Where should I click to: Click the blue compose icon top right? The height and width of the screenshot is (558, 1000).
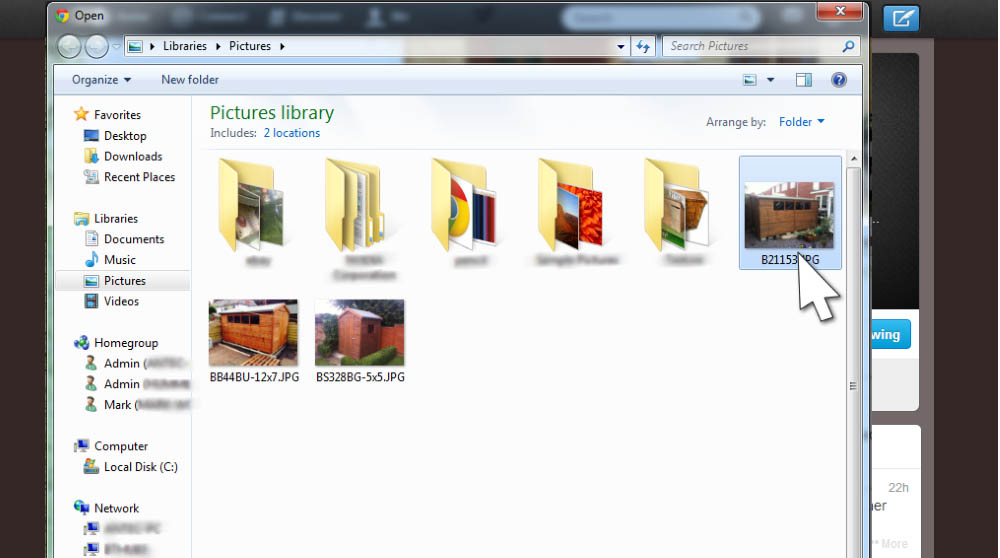click(x=902, y=18)
